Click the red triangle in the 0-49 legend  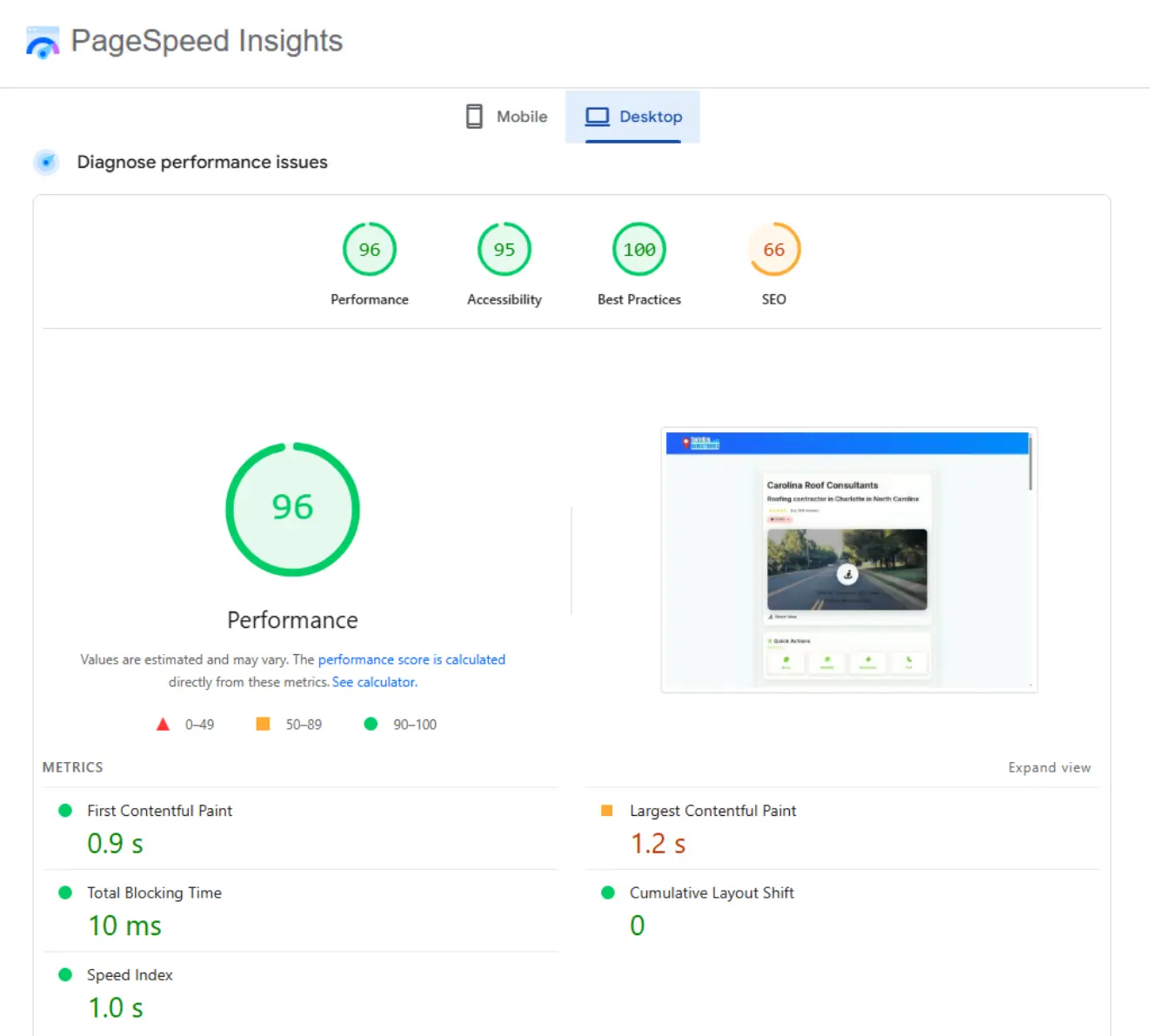point(163,723)
